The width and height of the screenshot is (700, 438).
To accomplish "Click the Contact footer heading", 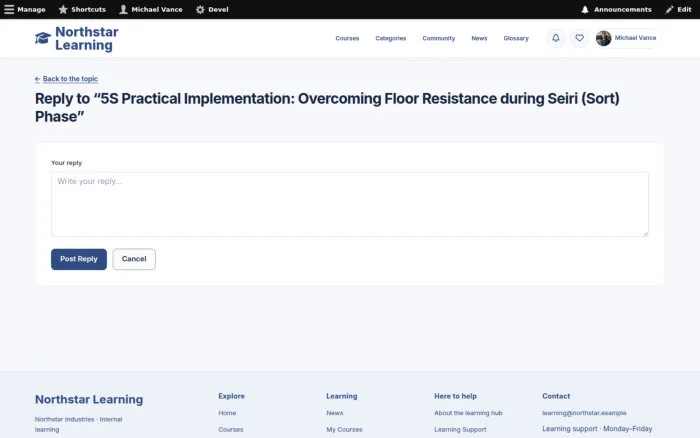I will tap(556, 396).
